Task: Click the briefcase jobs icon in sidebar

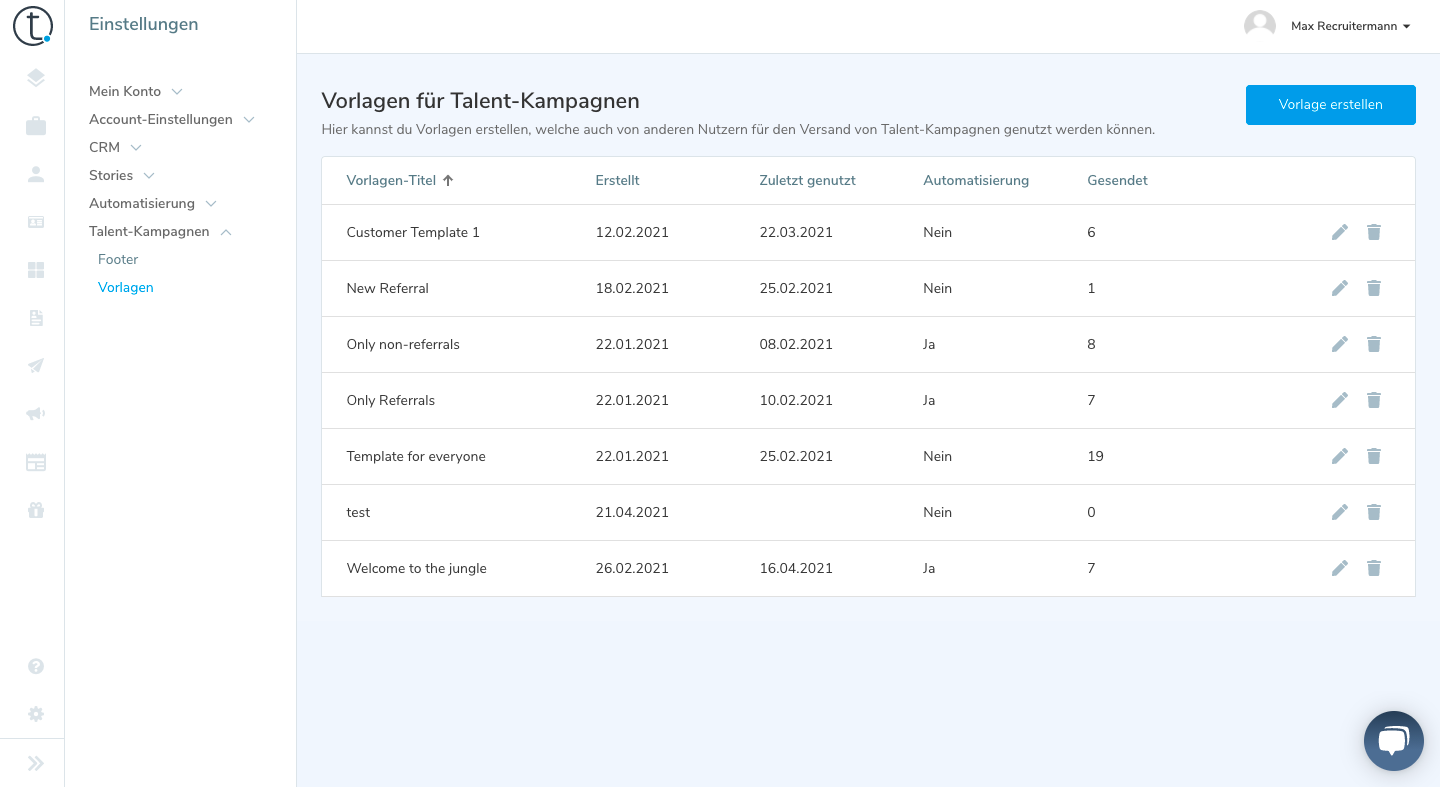Action: tap(36, 126)
